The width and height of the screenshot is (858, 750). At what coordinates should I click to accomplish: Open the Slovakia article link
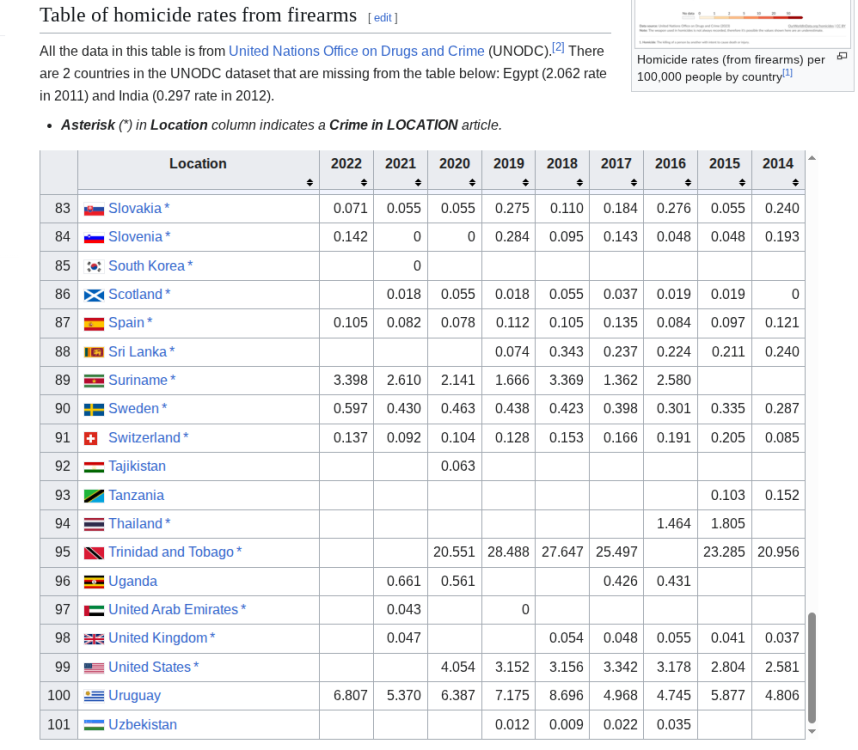135,208
